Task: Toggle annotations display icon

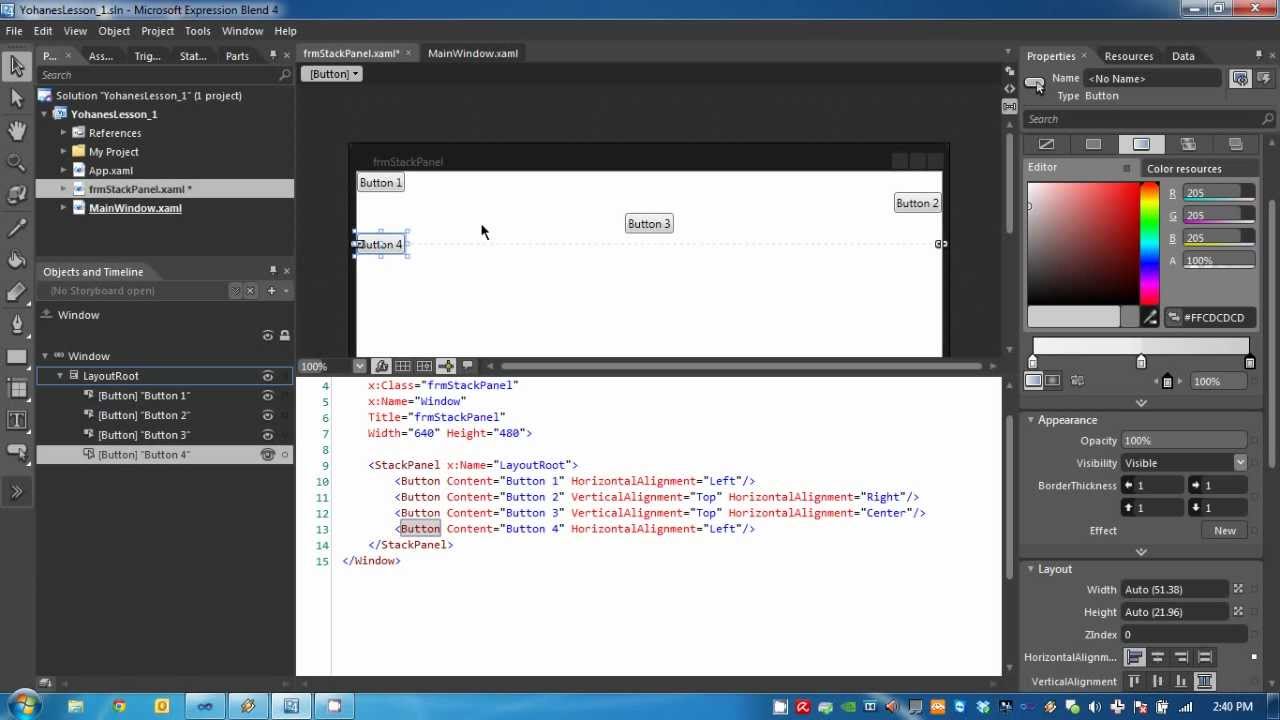Action: (467, 366)
